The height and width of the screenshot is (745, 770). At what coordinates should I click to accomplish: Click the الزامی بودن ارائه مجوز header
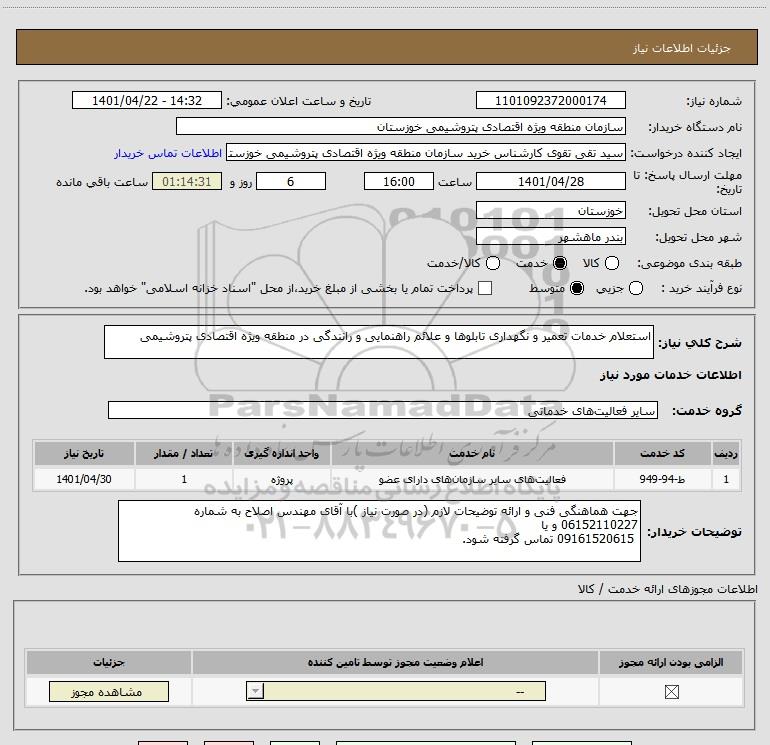[671, 662]
